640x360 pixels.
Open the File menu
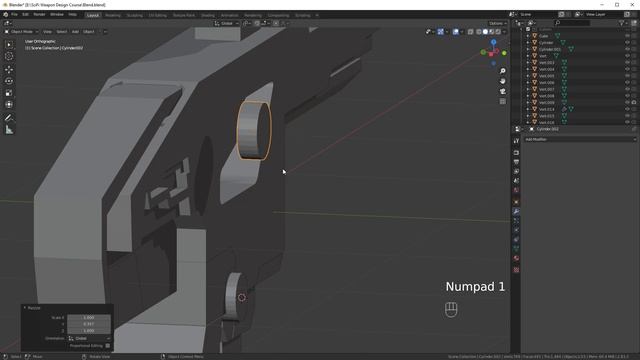[x=14, y=14]
